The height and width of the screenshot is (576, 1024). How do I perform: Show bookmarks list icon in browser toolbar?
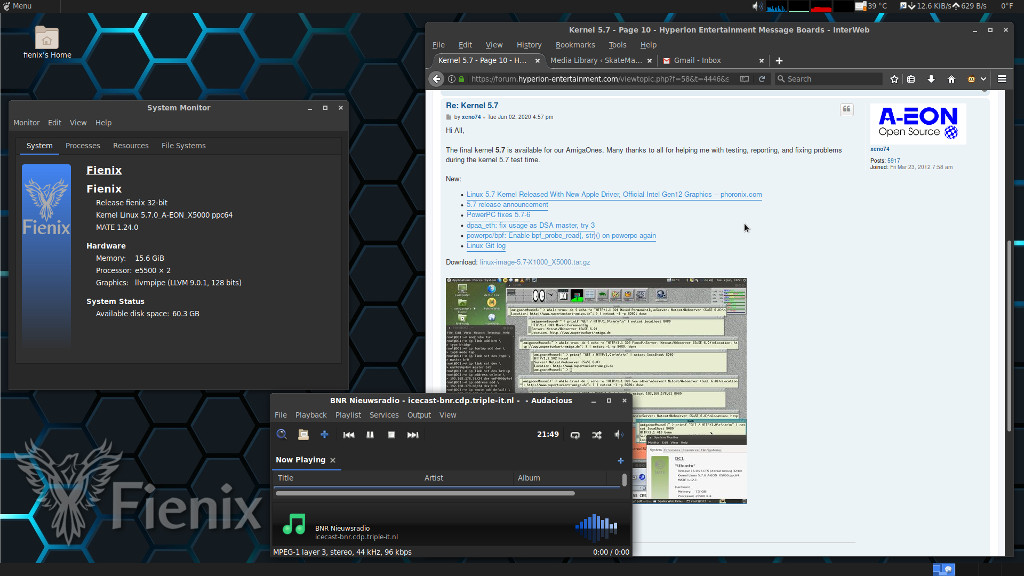click(x=911, y=79)
